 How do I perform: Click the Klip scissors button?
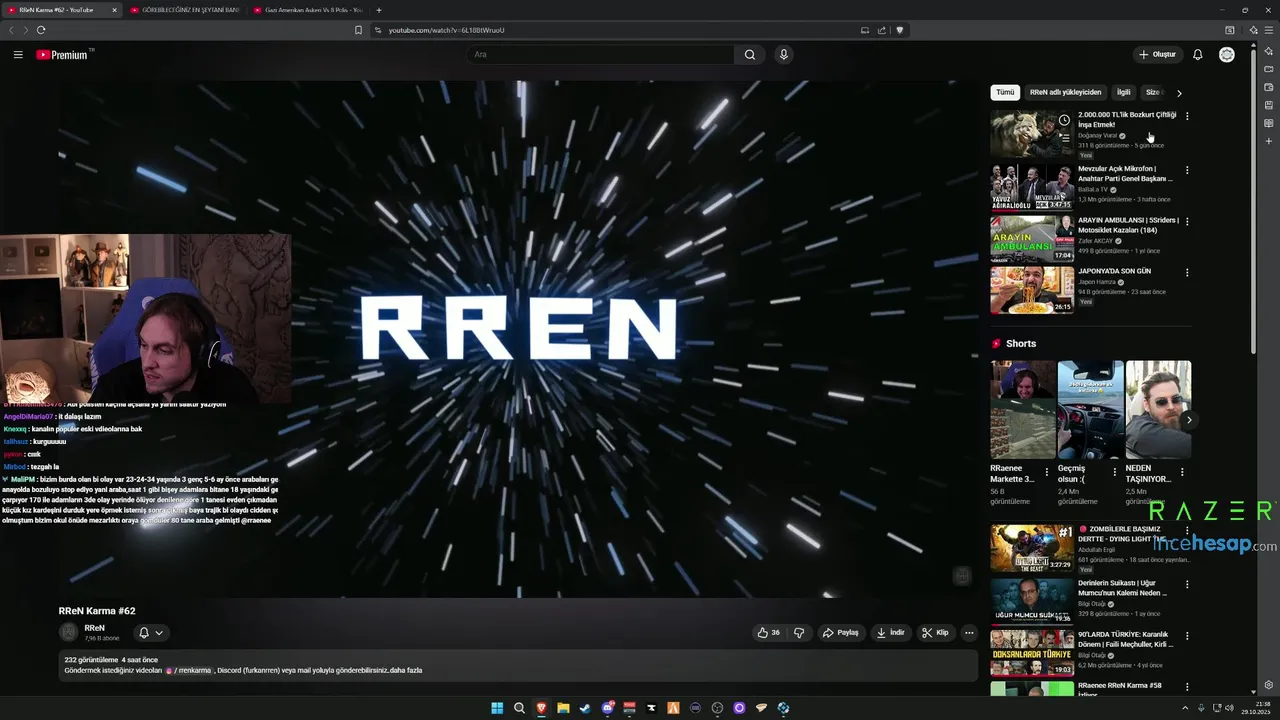935,633
